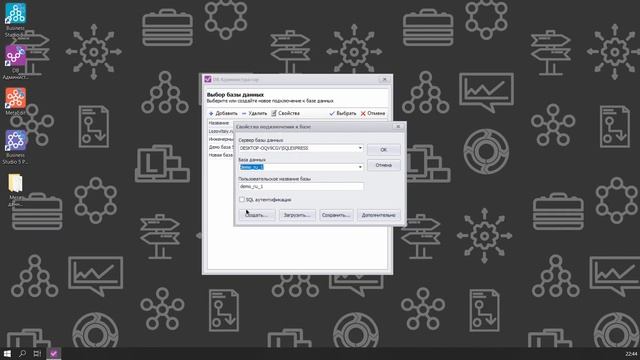Image resolution: width=640 pixels, height=360 pixels.
Task: Open the DB Administrator desktop shortcut
Action: pos(16,62)
